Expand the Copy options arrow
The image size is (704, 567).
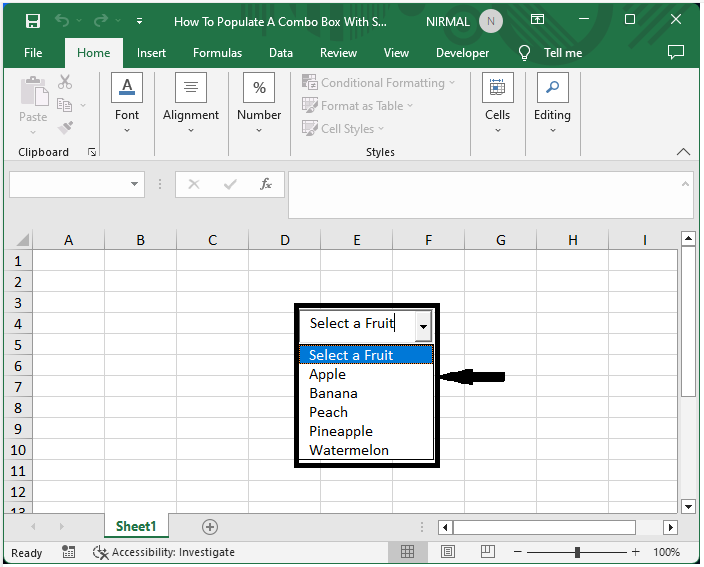coord(83,105)
